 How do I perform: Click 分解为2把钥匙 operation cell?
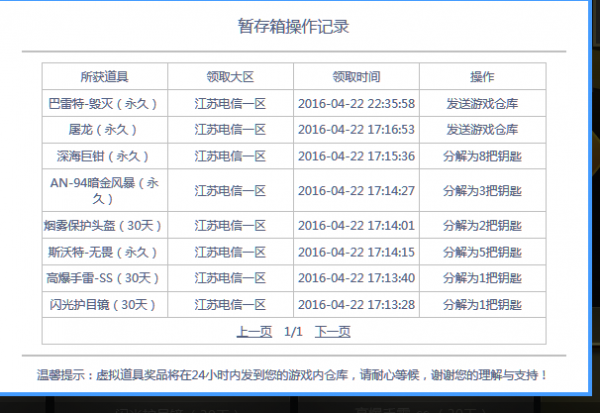(x=482, y=225)
